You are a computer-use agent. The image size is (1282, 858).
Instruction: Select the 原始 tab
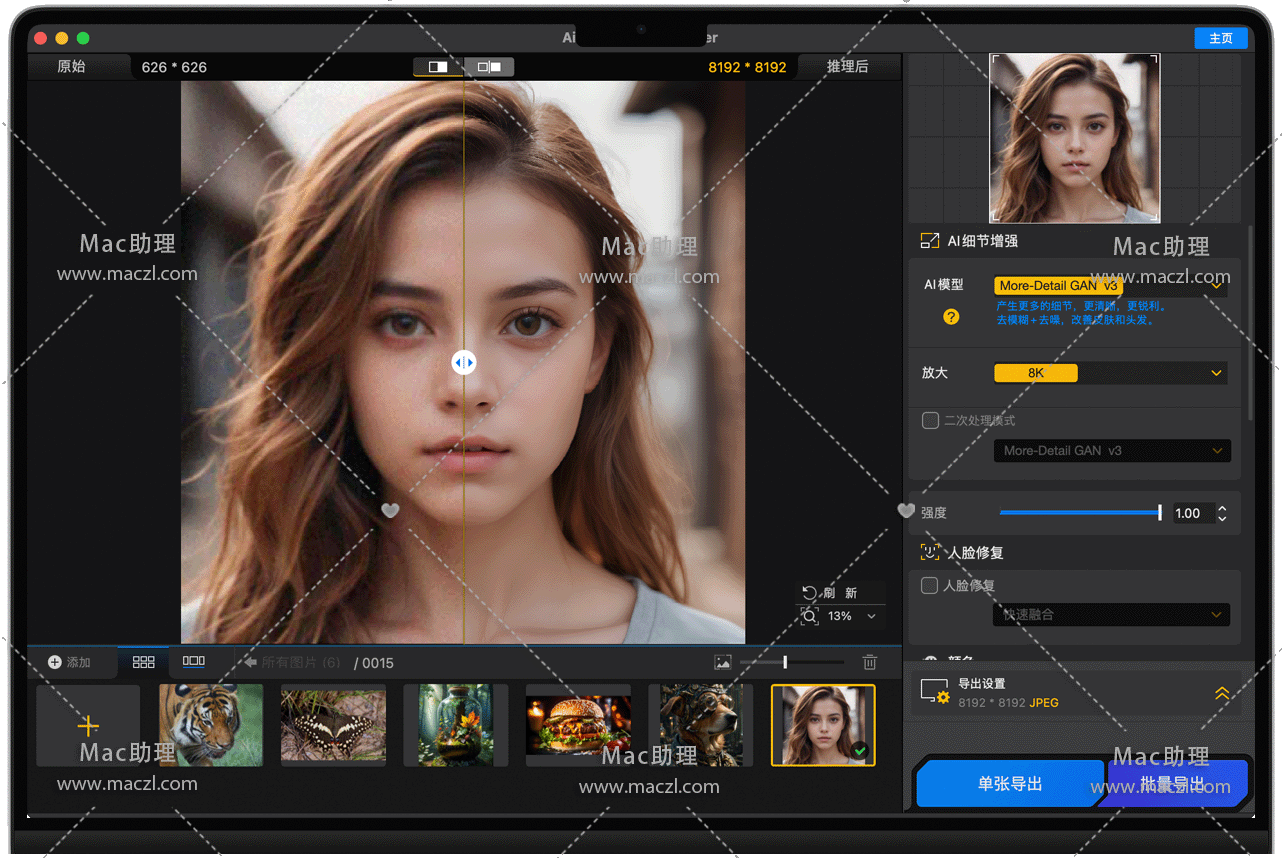click(71, 67)
